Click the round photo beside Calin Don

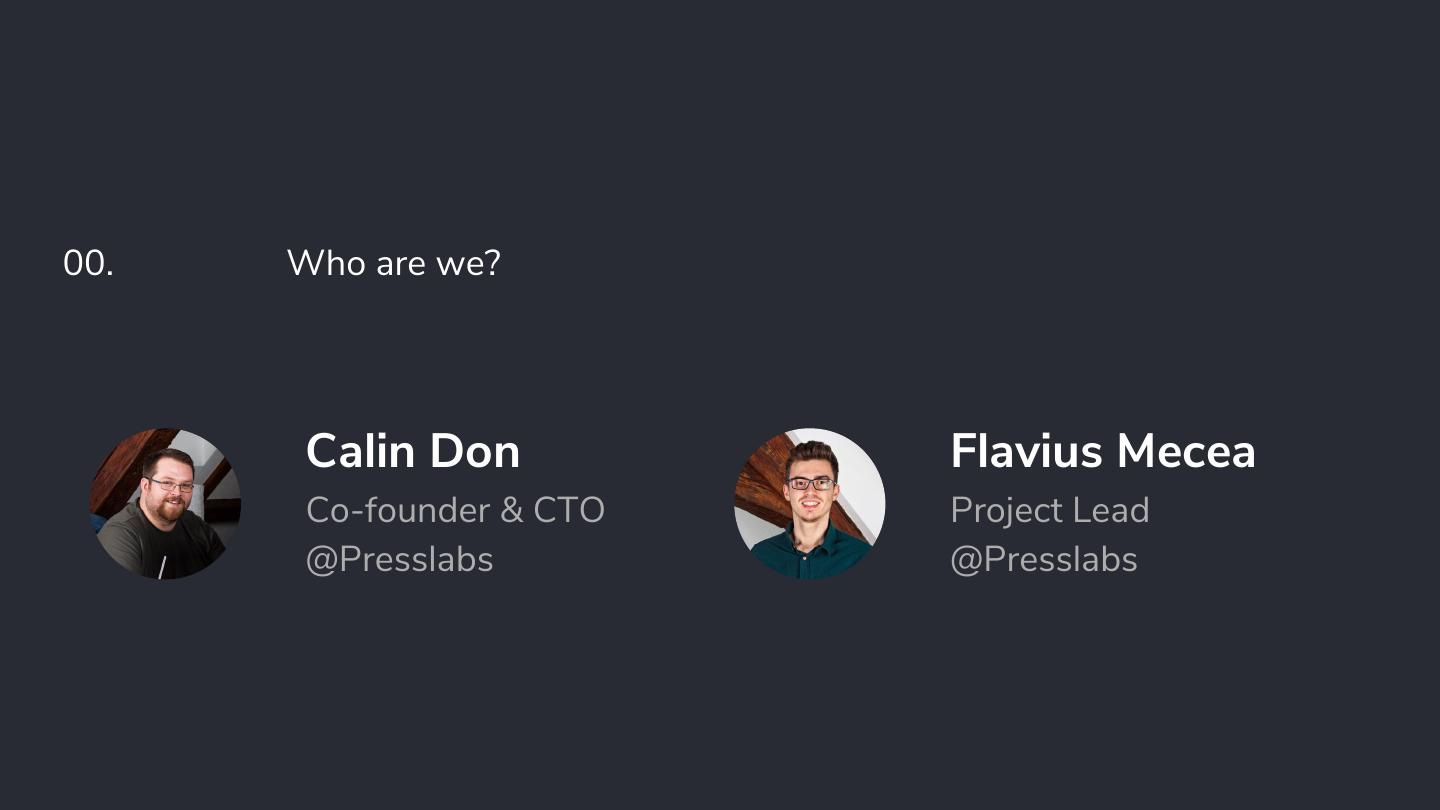pyautogui.click(x=165, y=504)
